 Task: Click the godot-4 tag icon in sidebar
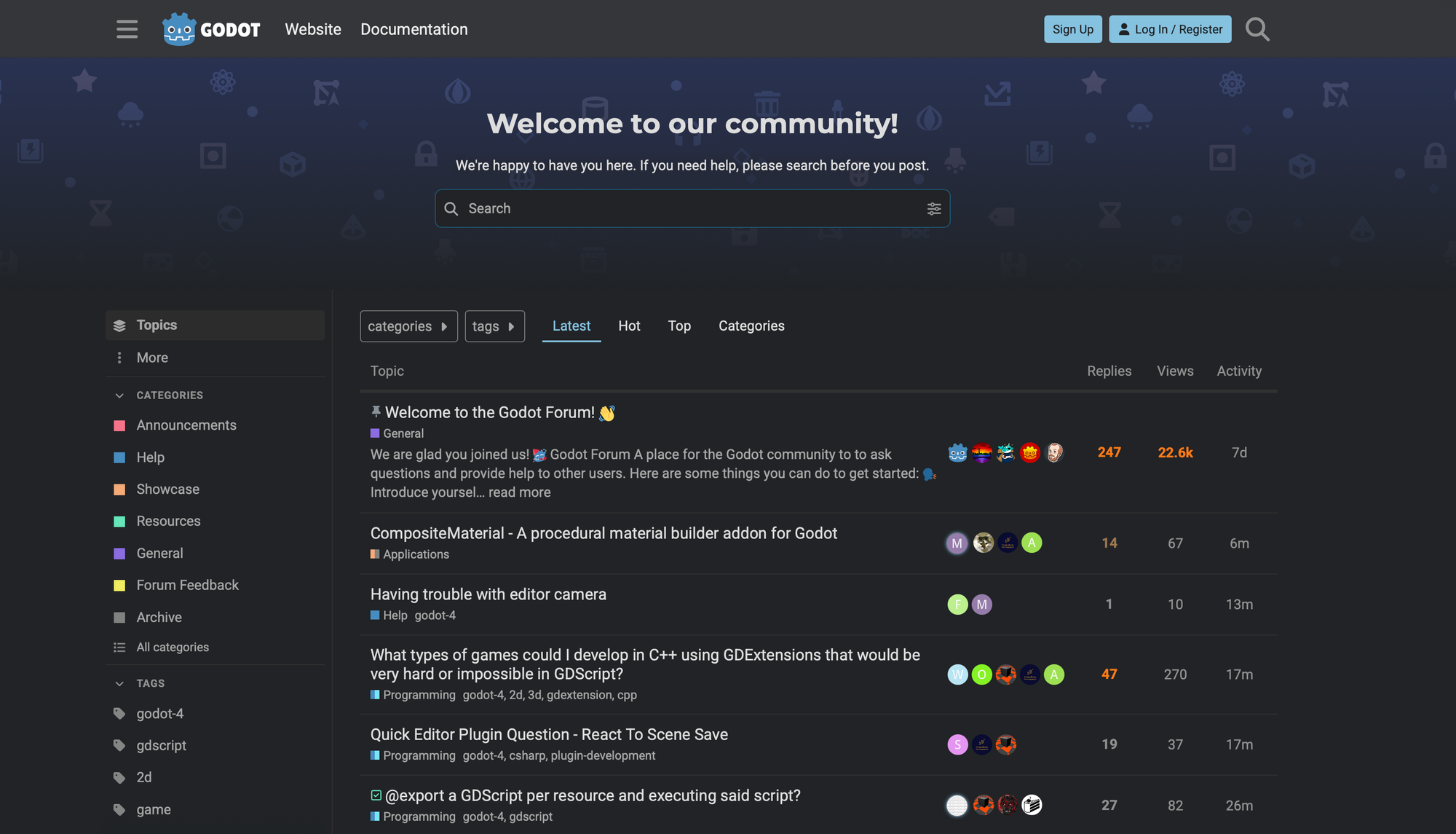coord(119,714)
